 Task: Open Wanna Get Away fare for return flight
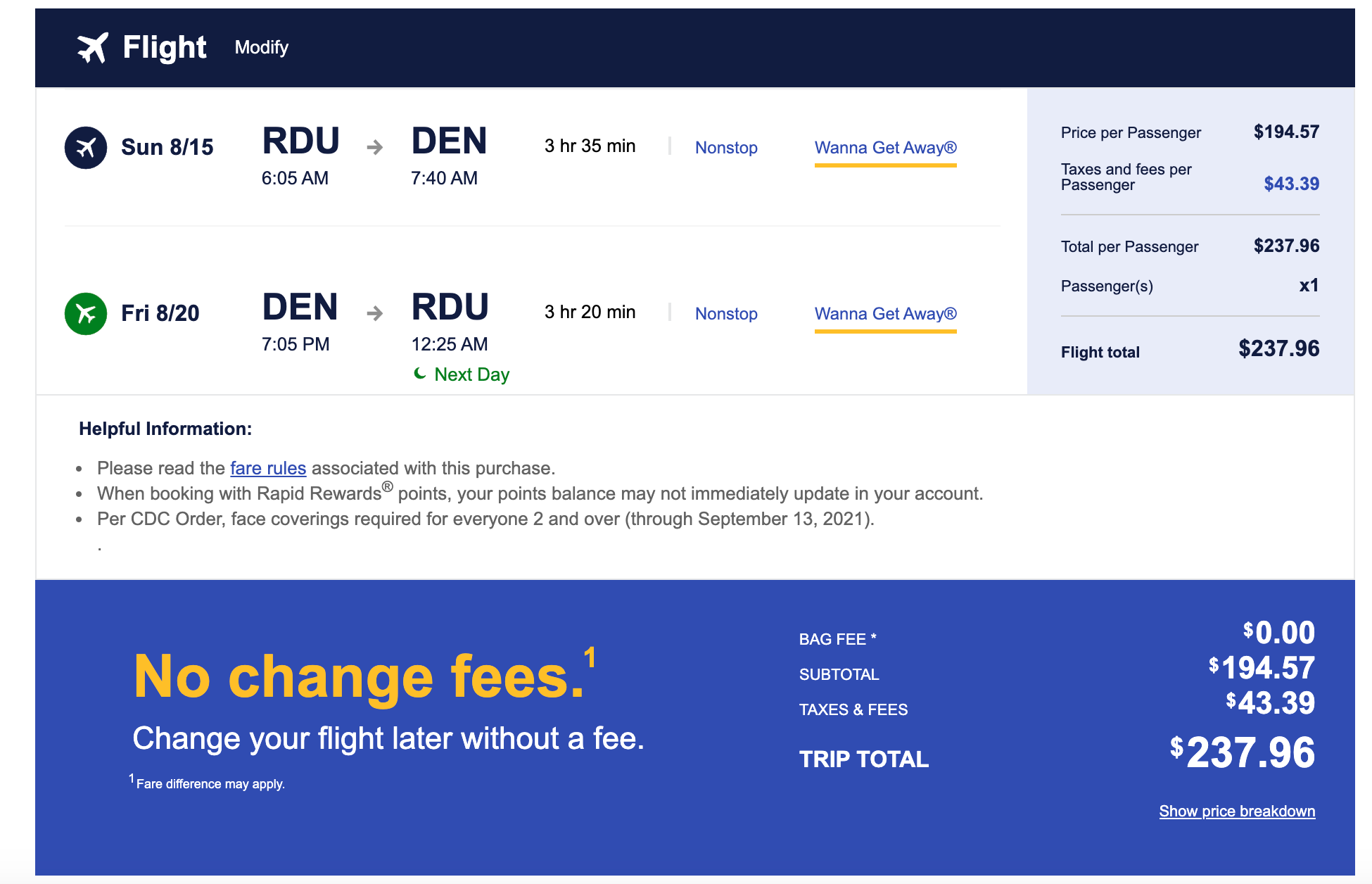click(x=885, y=314)
